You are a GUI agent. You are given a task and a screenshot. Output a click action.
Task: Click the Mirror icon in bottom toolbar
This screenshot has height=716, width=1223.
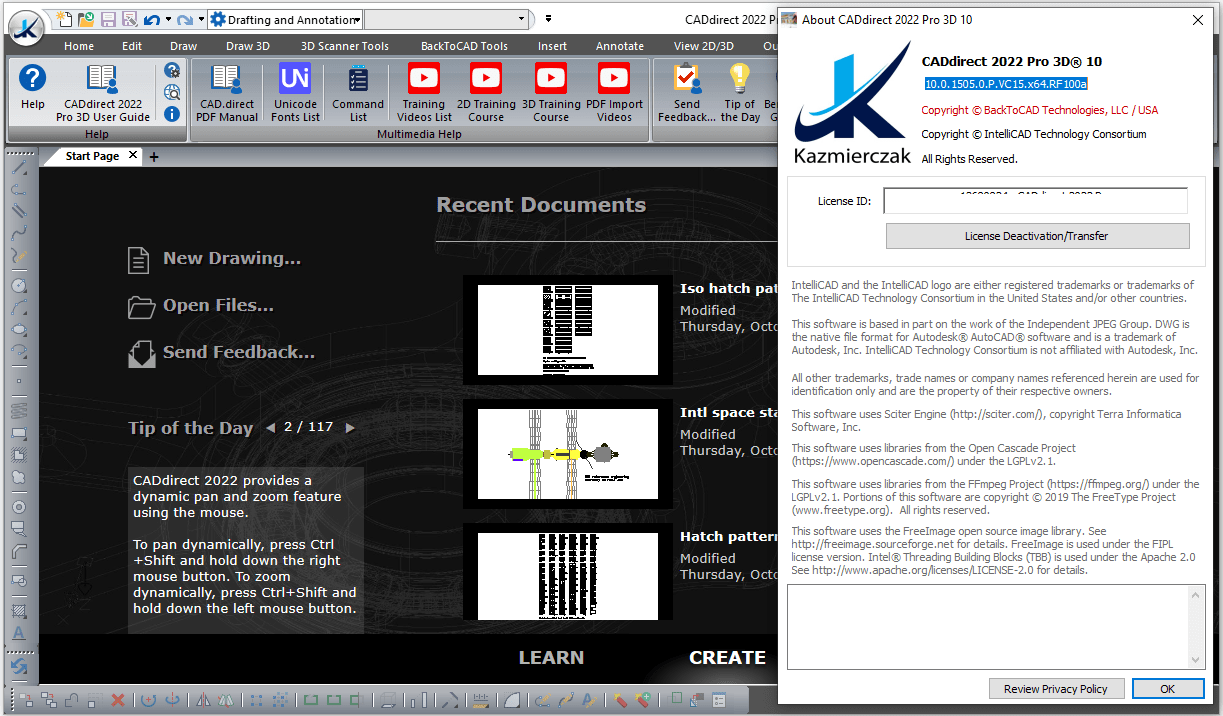(x=204, y=700)
